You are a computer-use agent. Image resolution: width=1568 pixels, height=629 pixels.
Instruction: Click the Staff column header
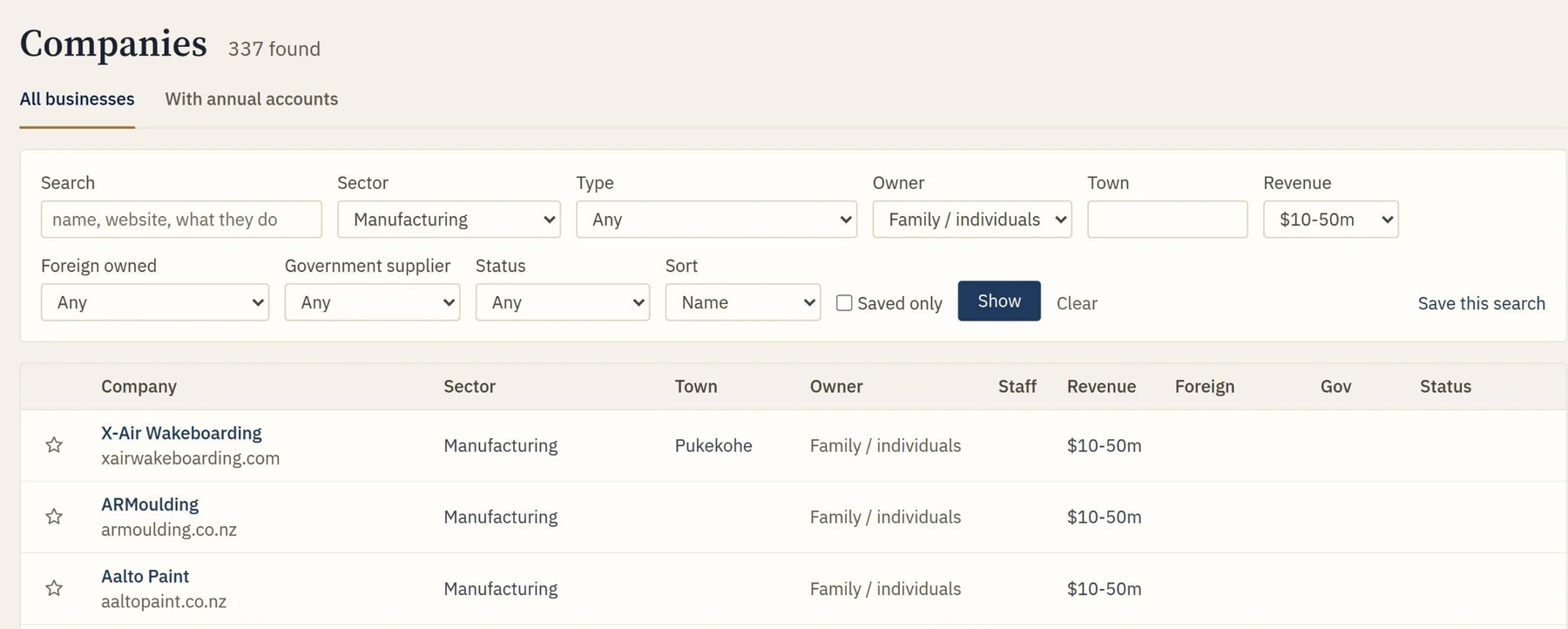[1017, 387]
